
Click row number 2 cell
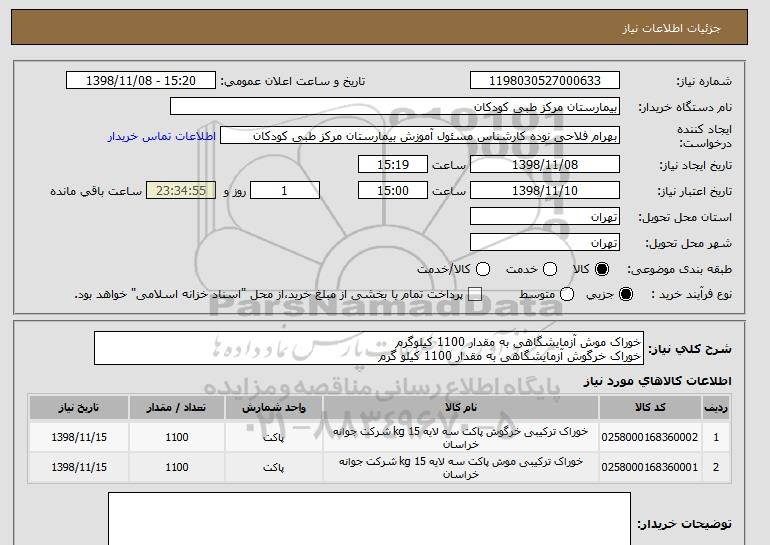coord(716,467)
